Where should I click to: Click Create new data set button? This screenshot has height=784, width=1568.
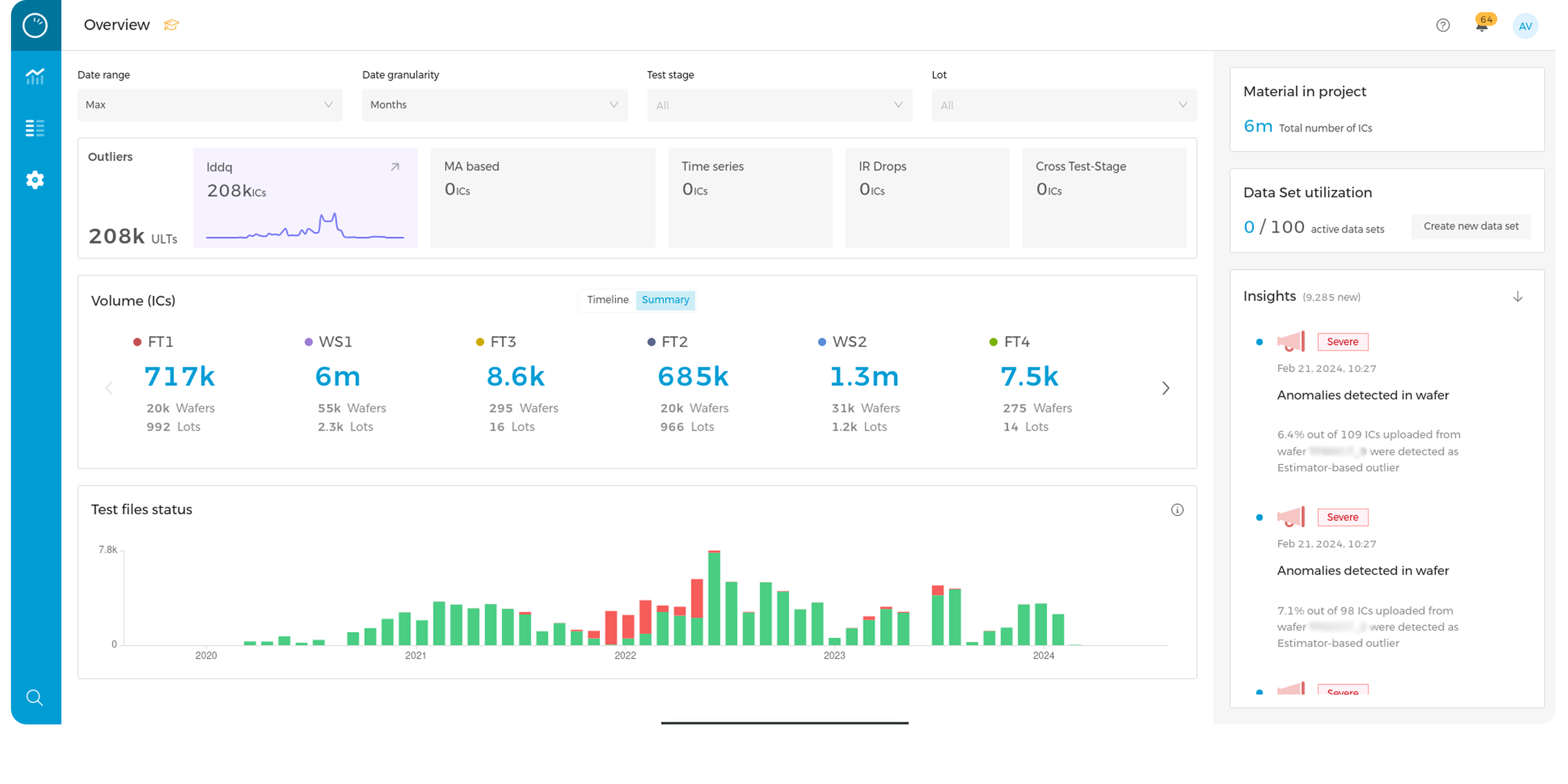1471,226
